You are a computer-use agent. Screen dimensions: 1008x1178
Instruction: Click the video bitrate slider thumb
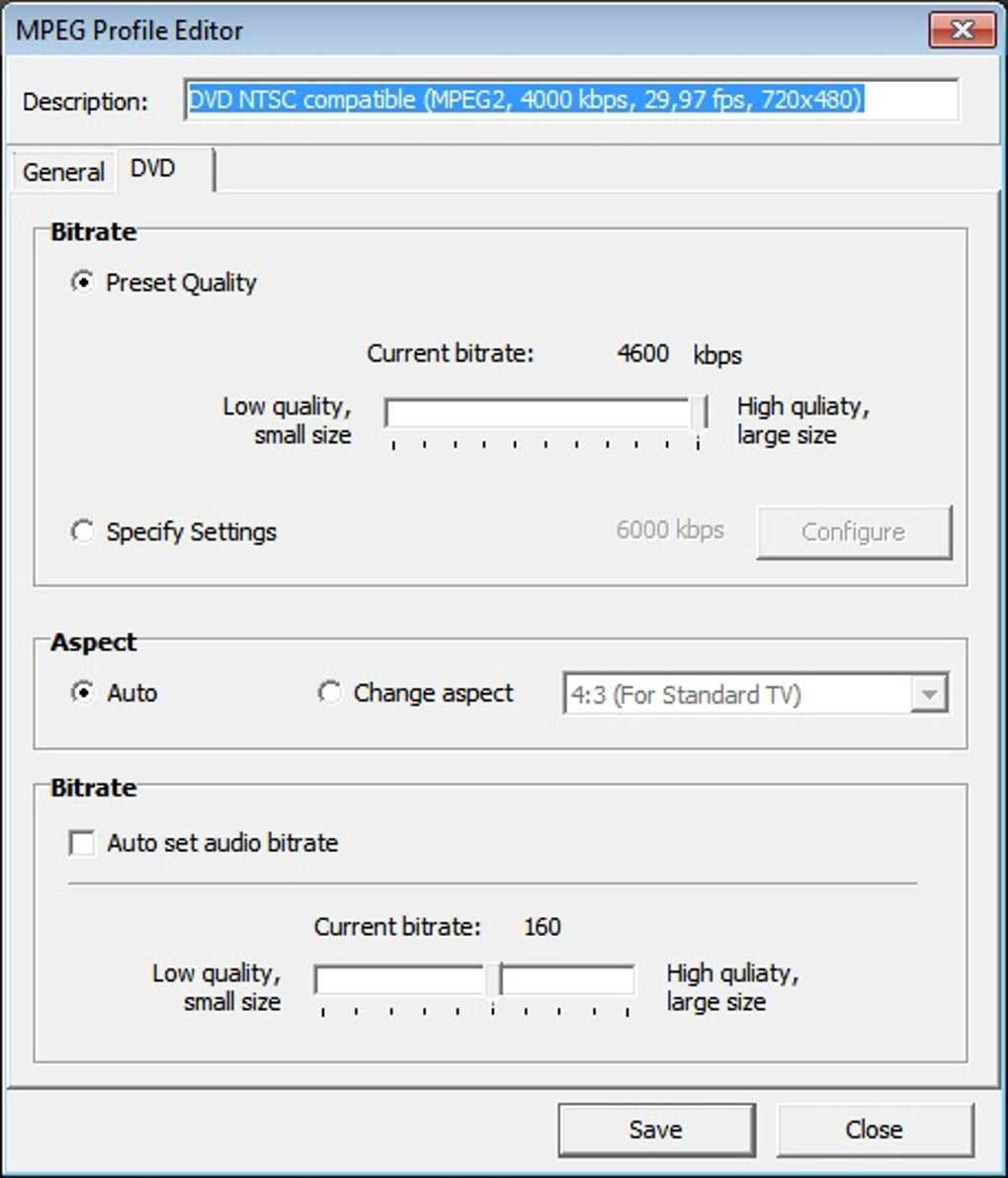point(700,413)
